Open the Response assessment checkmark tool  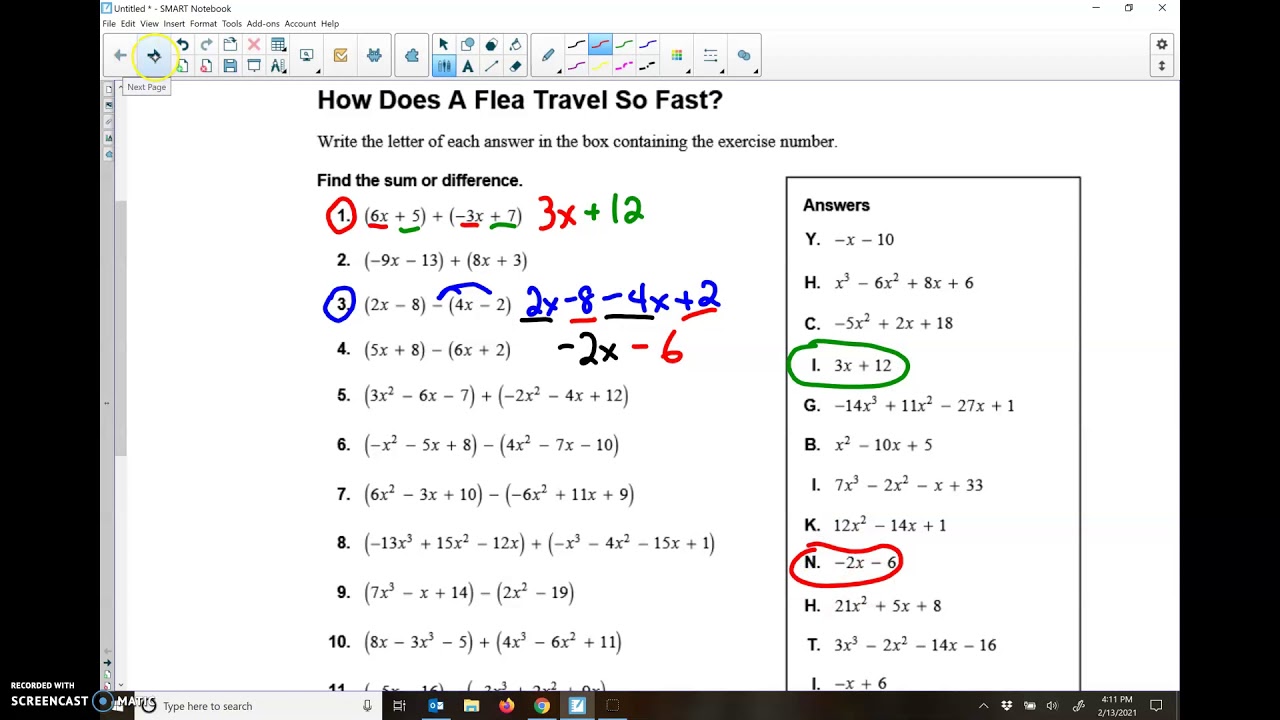click(x=340, y=56)
